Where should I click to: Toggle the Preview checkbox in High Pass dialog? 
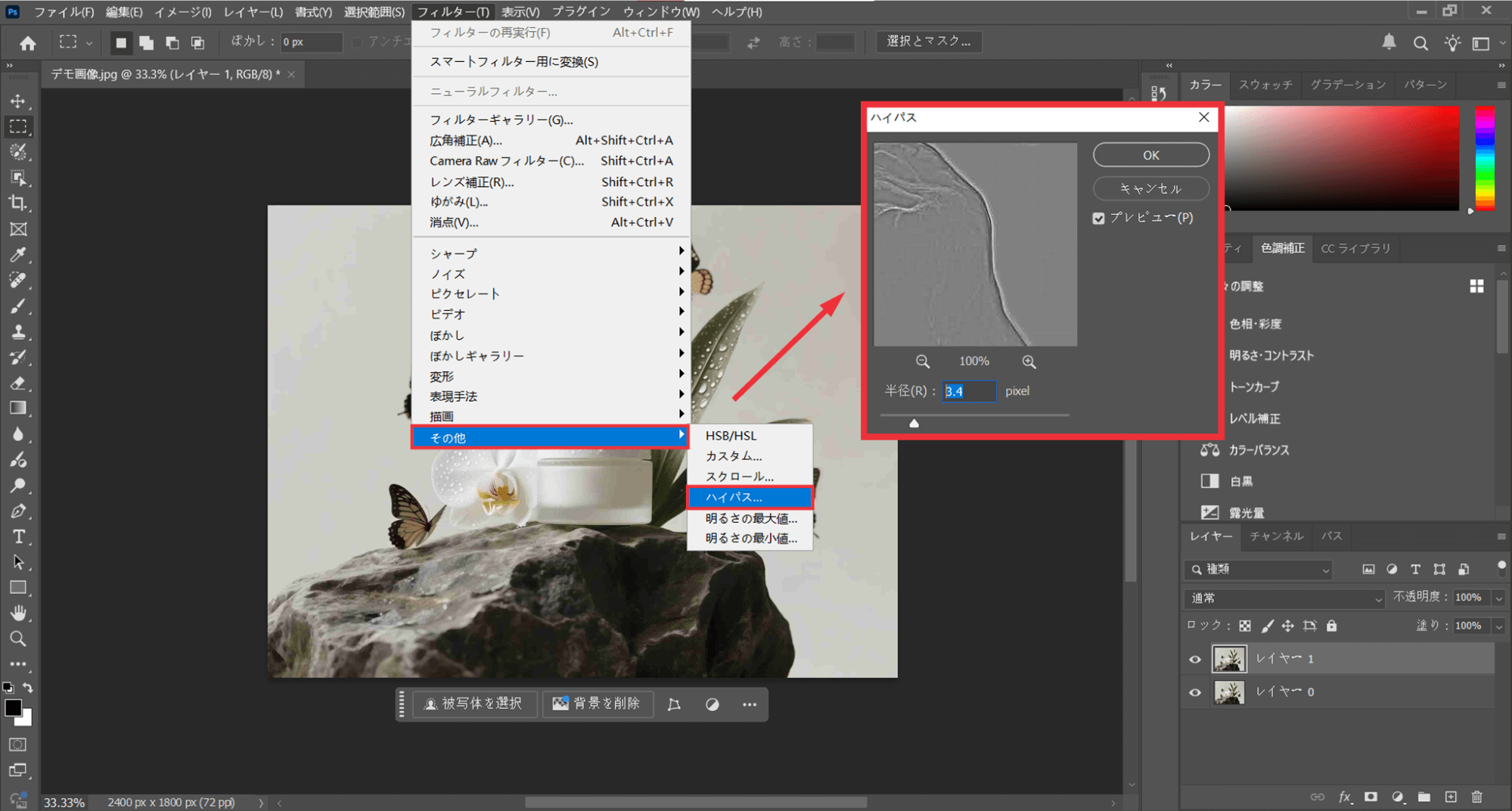[1099, 218]
